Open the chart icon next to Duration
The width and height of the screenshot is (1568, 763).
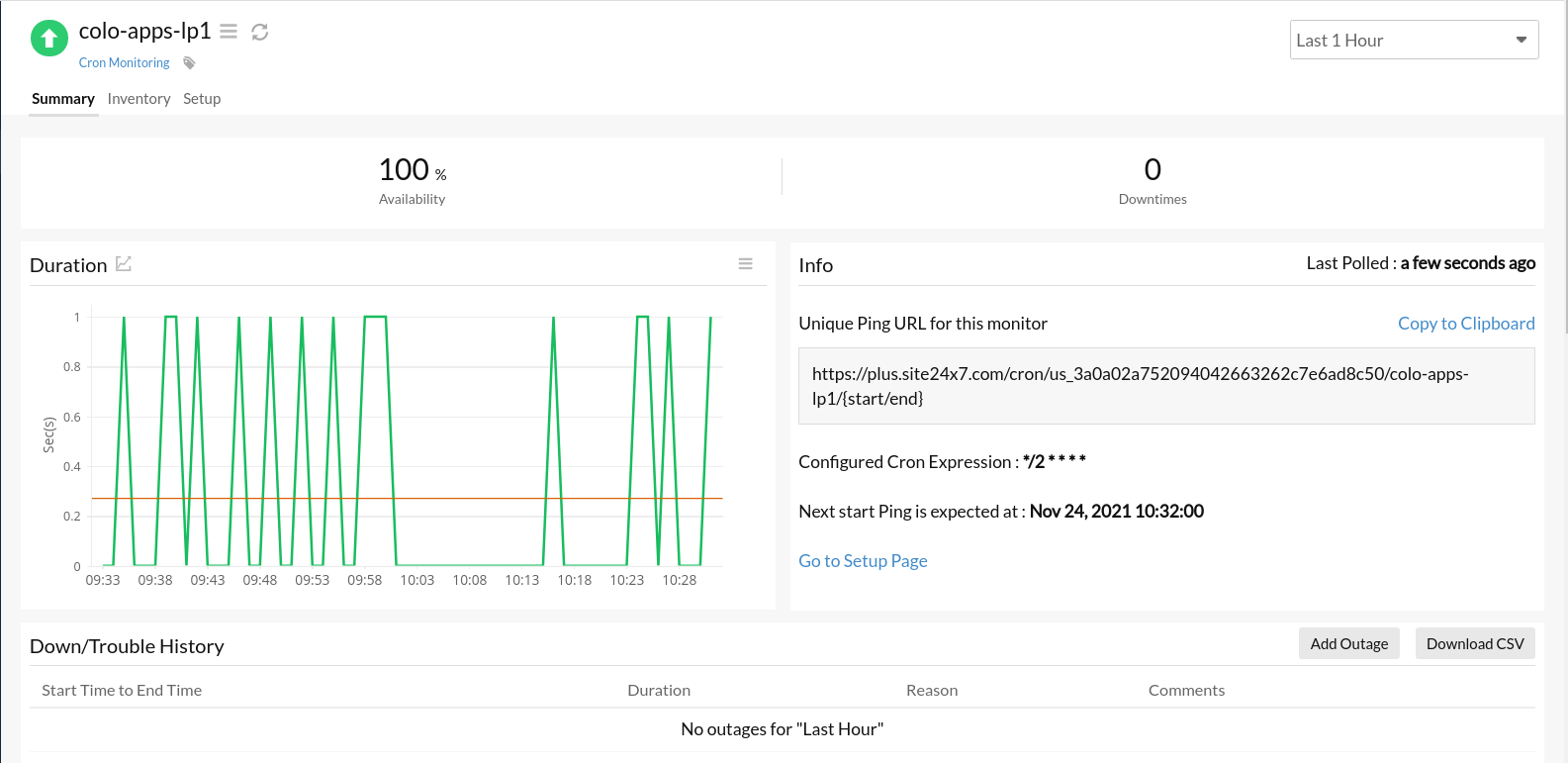124,264
